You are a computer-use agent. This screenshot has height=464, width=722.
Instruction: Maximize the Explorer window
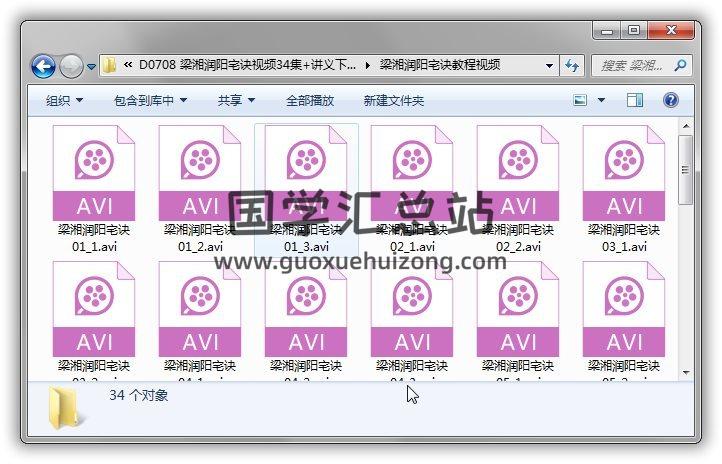pyautogui.click(x=634, y=30)
